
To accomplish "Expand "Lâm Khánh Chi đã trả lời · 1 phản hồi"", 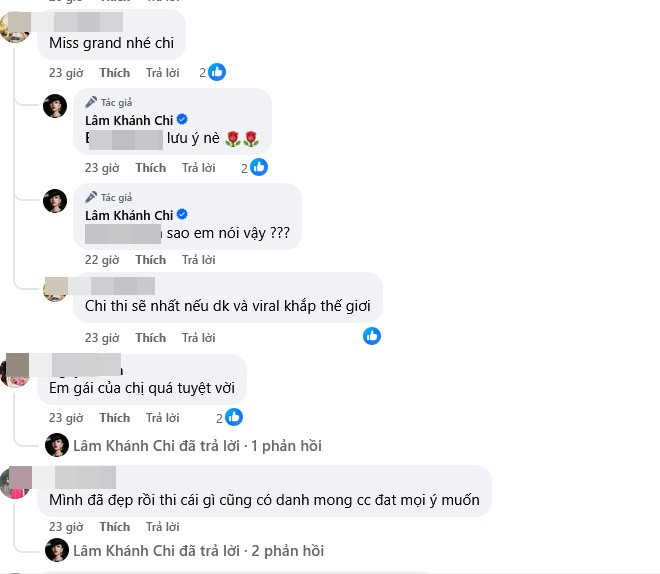I will 197,446.
